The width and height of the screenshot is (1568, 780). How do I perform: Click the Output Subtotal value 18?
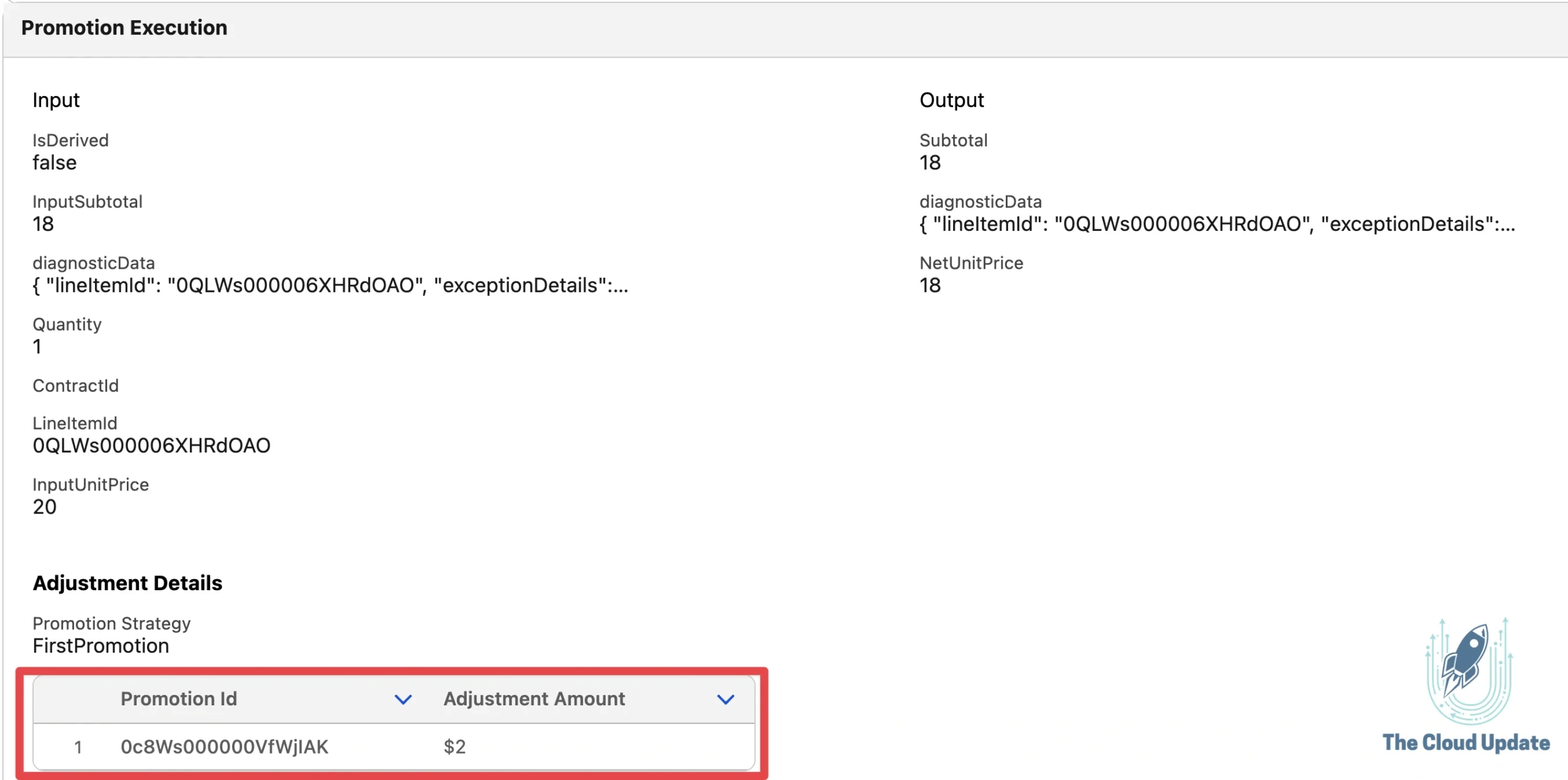click(x=930, y=162)
